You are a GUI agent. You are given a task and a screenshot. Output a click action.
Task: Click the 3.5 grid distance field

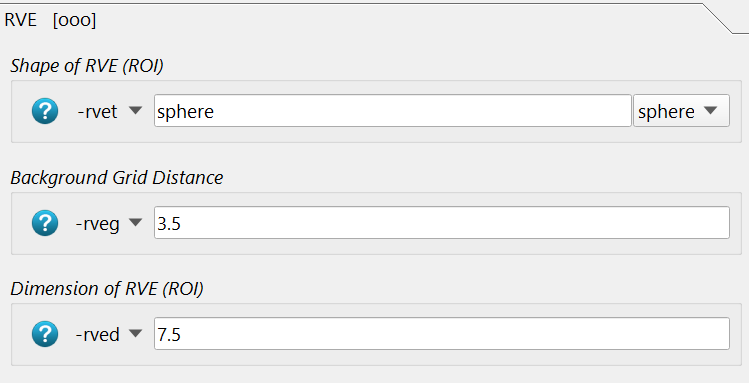[442, 223]
